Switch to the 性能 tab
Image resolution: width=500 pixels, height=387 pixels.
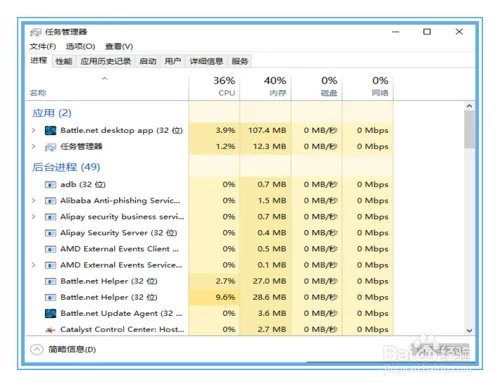pos(64,61)
